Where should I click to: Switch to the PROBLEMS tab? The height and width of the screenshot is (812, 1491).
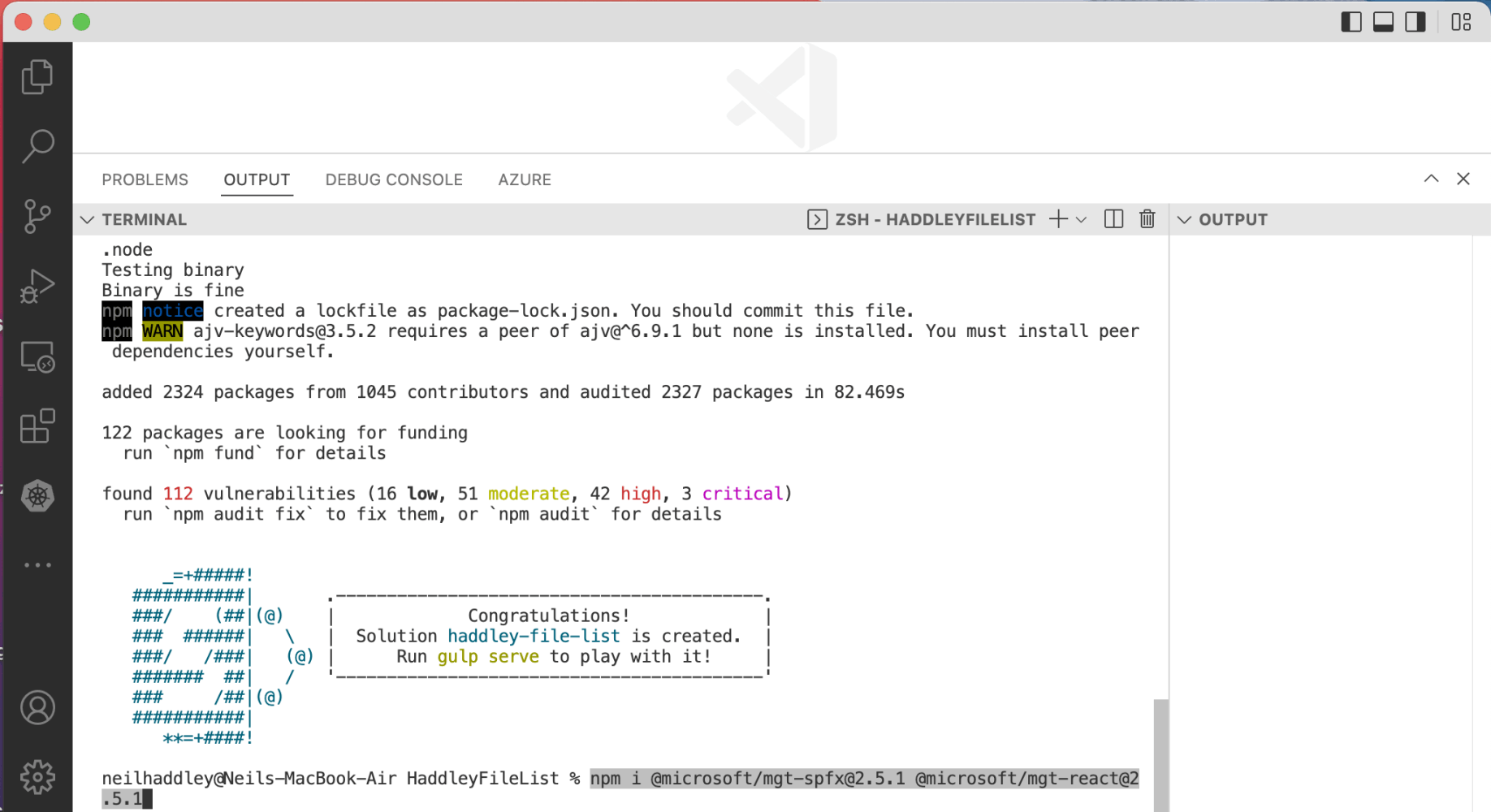pyautogui.click(x=145, y=179)
